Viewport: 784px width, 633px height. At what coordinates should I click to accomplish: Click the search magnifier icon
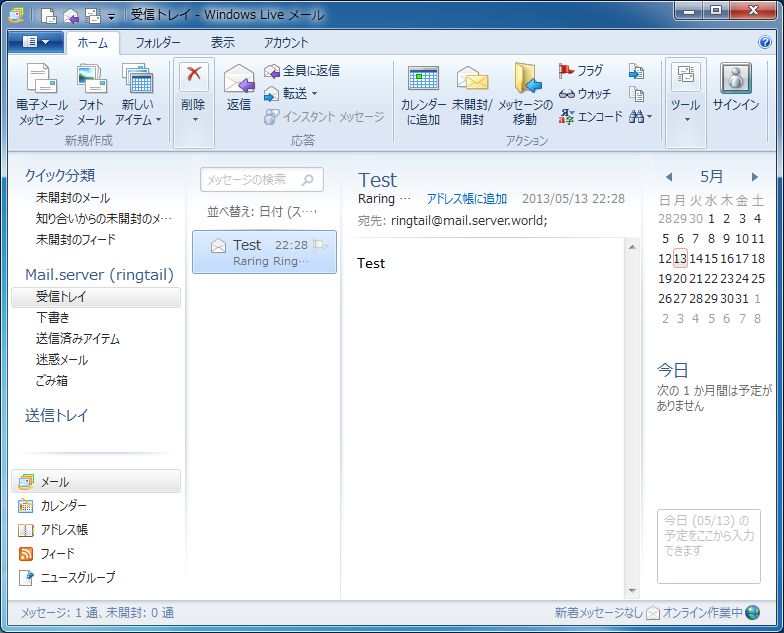click(308, 180)
